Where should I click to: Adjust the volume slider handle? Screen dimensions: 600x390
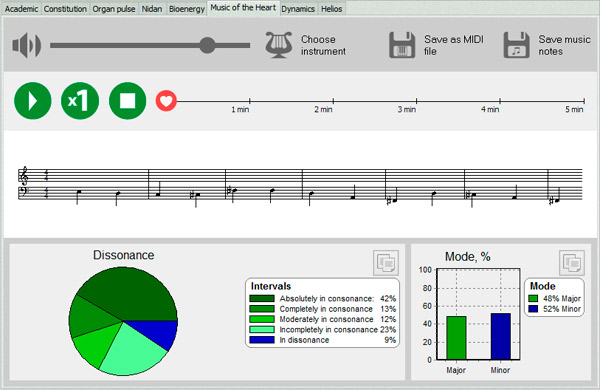click(x=207, y=45)
